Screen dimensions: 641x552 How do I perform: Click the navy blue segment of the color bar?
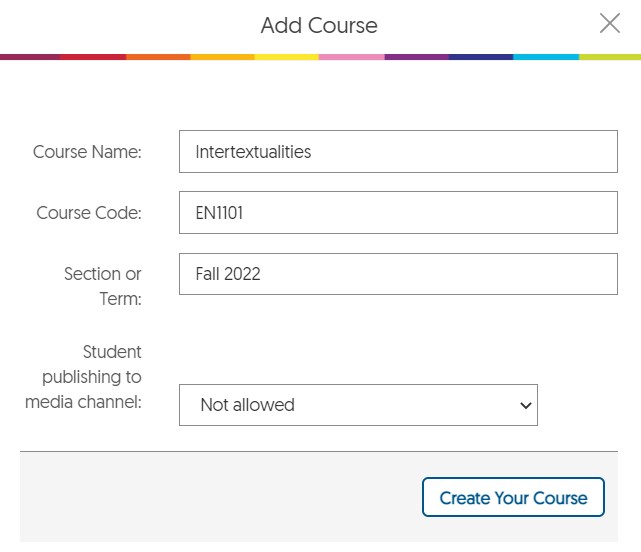click(480, 57)
